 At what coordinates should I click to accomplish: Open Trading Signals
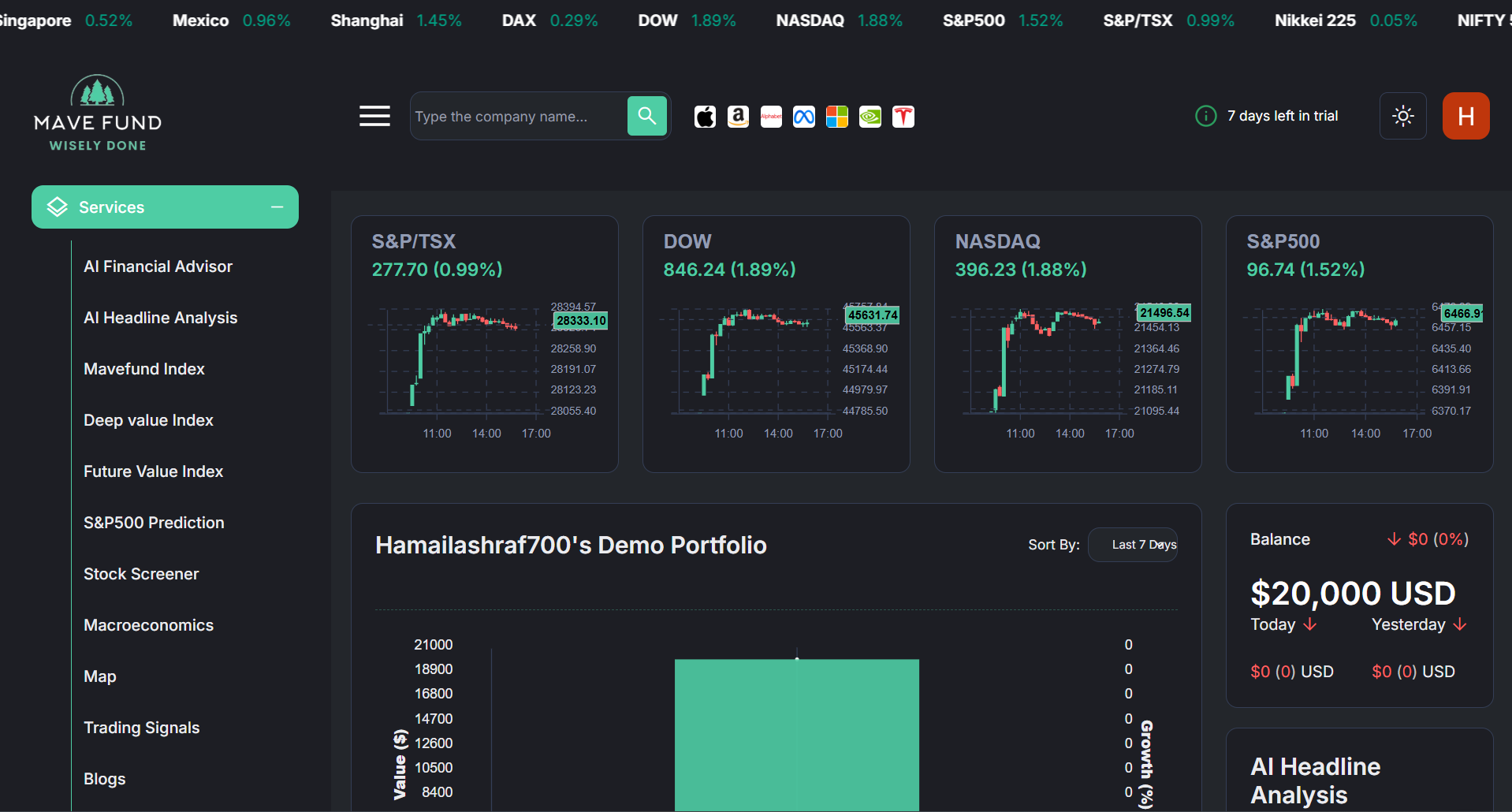141,727
